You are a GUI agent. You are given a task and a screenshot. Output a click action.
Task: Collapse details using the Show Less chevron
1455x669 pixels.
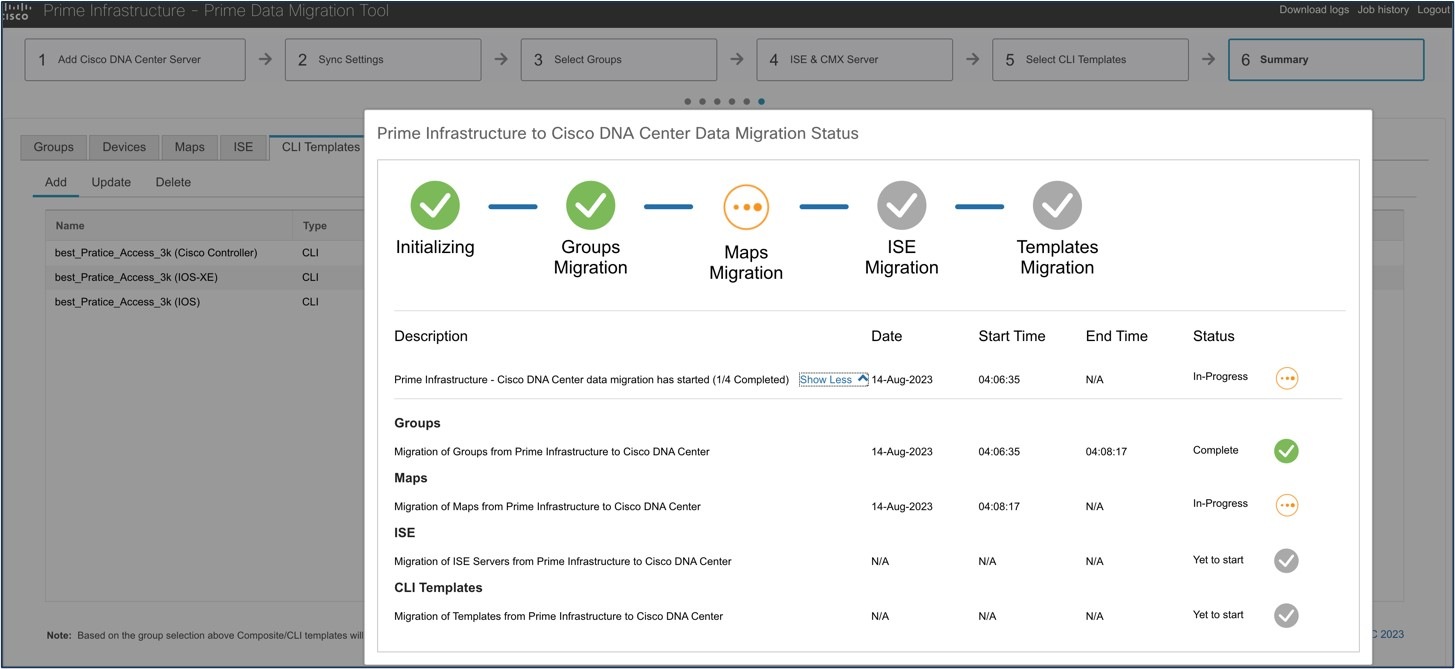[832, 379]
